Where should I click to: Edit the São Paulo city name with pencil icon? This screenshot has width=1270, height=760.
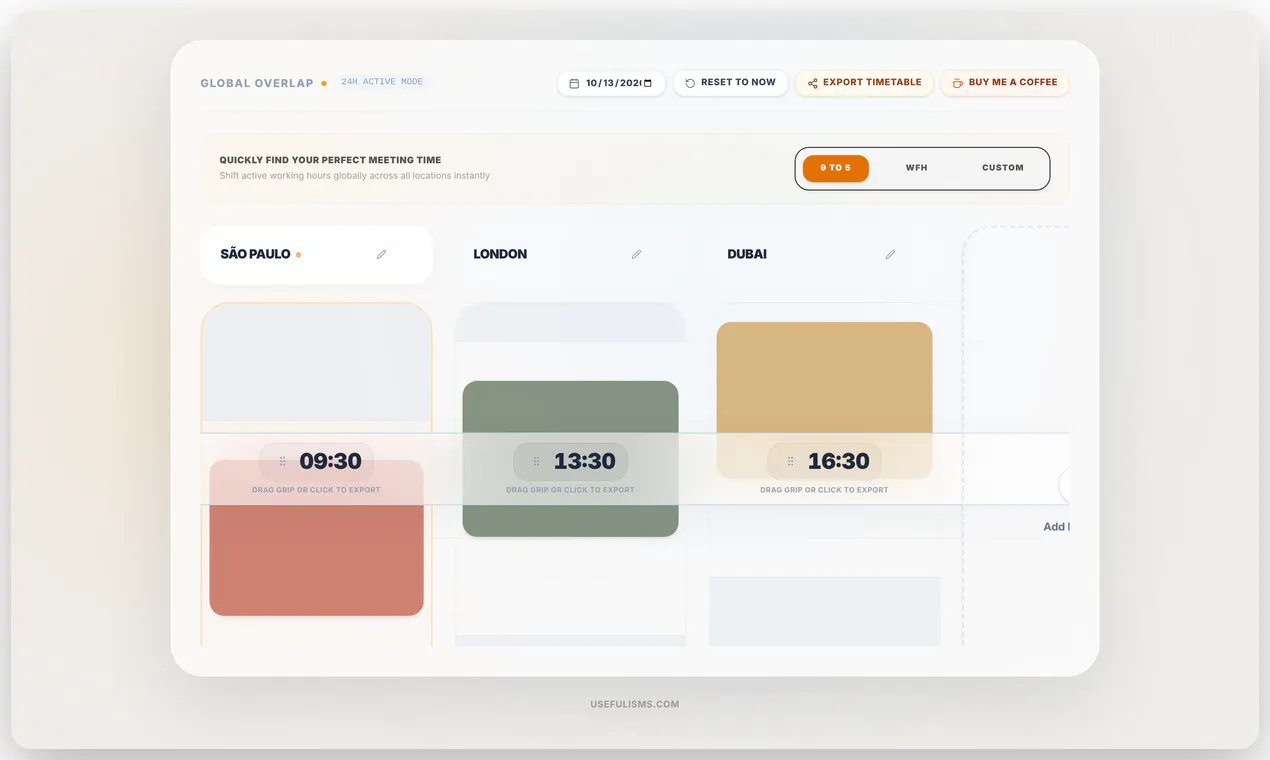coord(381,254)
